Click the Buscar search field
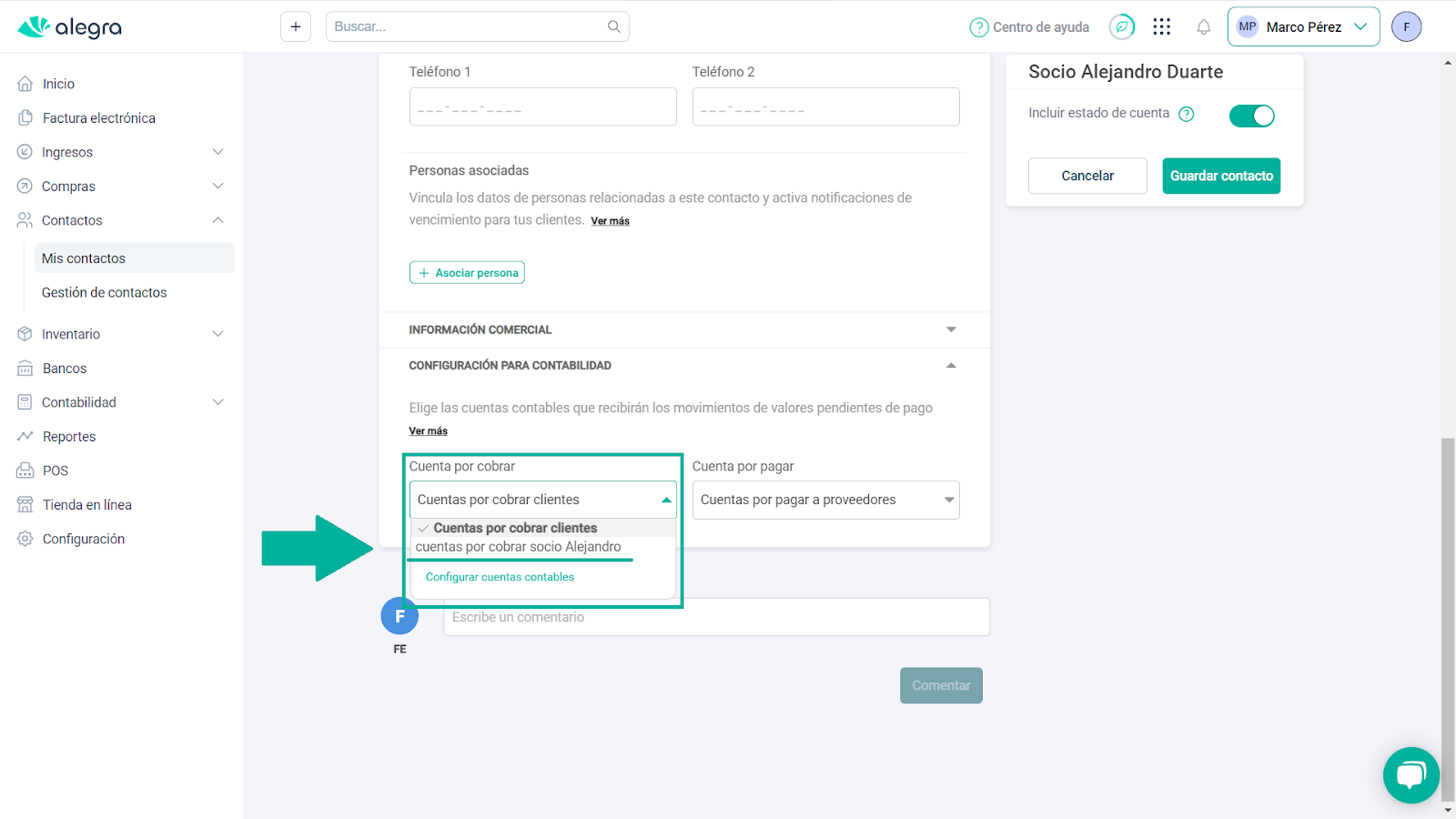Image resolution: width=1456 pixels, height=819 pixels. [x=478, y=26]
